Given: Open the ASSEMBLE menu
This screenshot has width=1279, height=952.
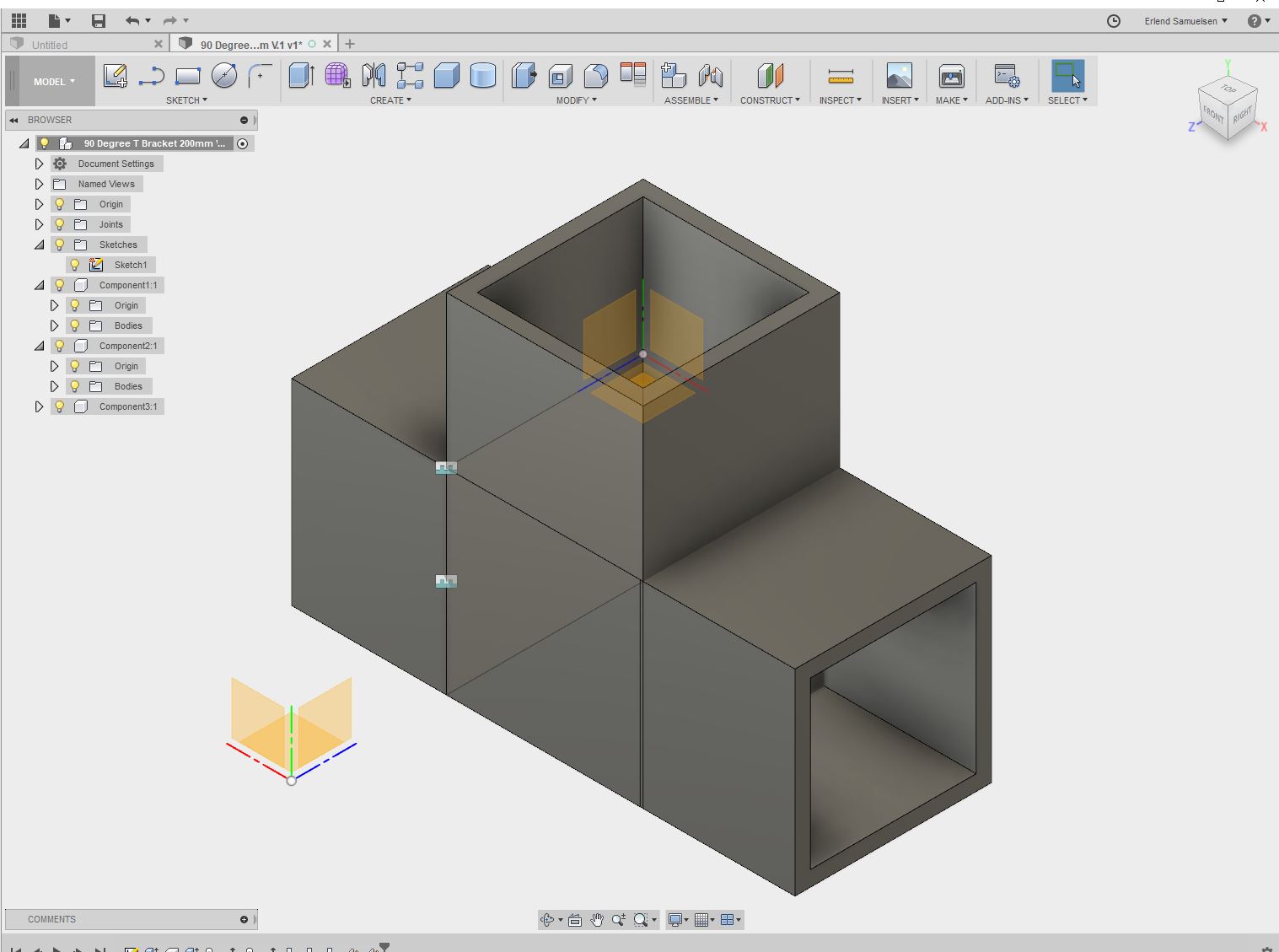Looking at the screenshot, I should pos(691,100).
